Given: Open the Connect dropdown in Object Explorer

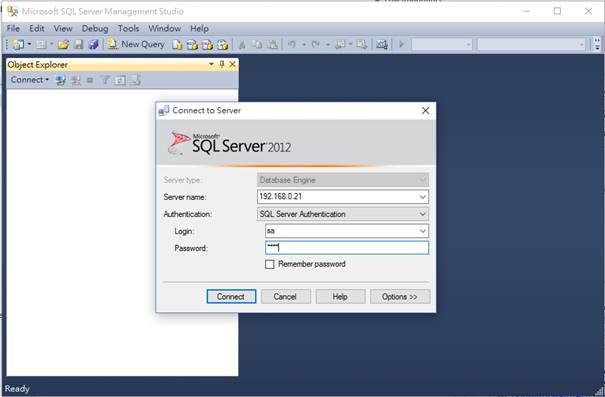Looking at the screenshot, I should (x=30, y=80).
